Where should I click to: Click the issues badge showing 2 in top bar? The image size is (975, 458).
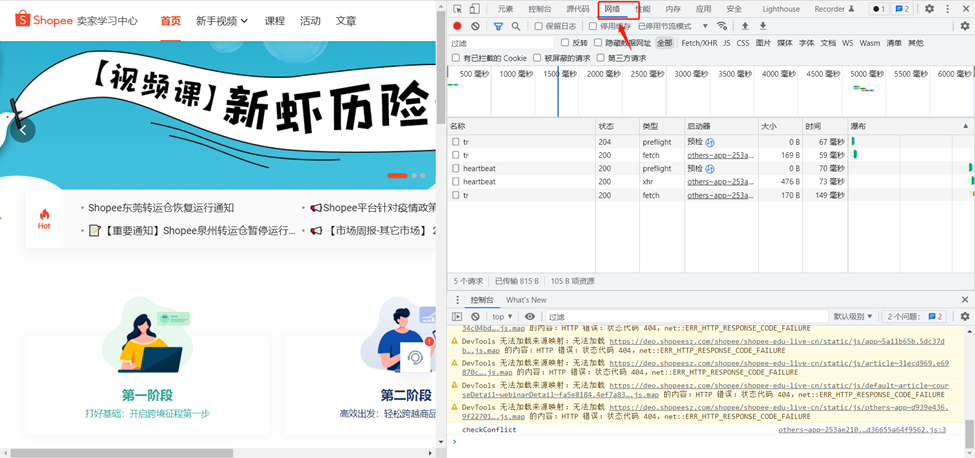click(902, 9)
